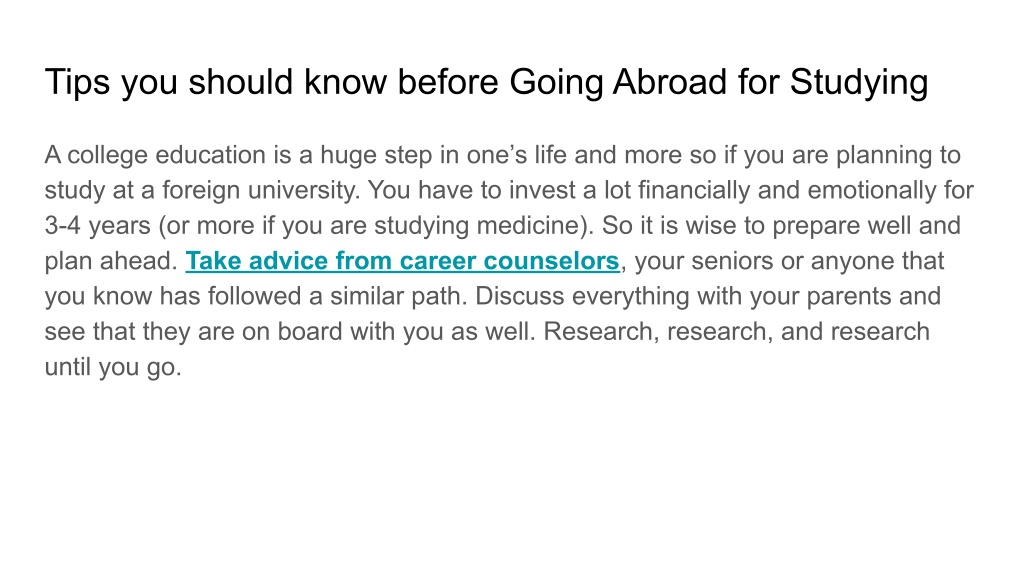
Task: Click the word 'Studying' in the heading
Action: (x=859, y=82)
